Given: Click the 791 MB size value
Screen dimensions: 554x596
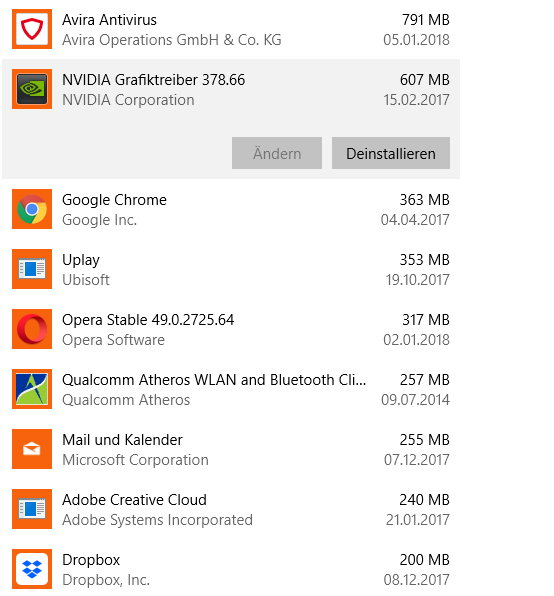Looking at the screenshot, I should 426,20.
